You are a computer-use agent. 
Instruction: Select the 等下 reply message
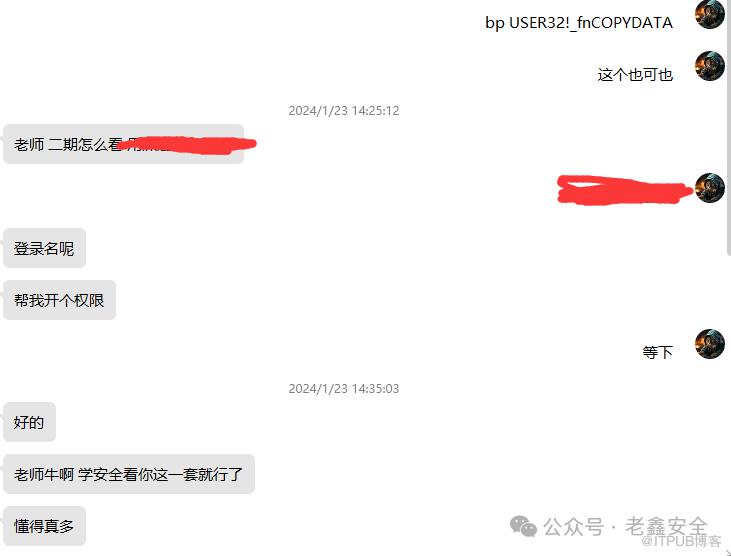point(657,352)
